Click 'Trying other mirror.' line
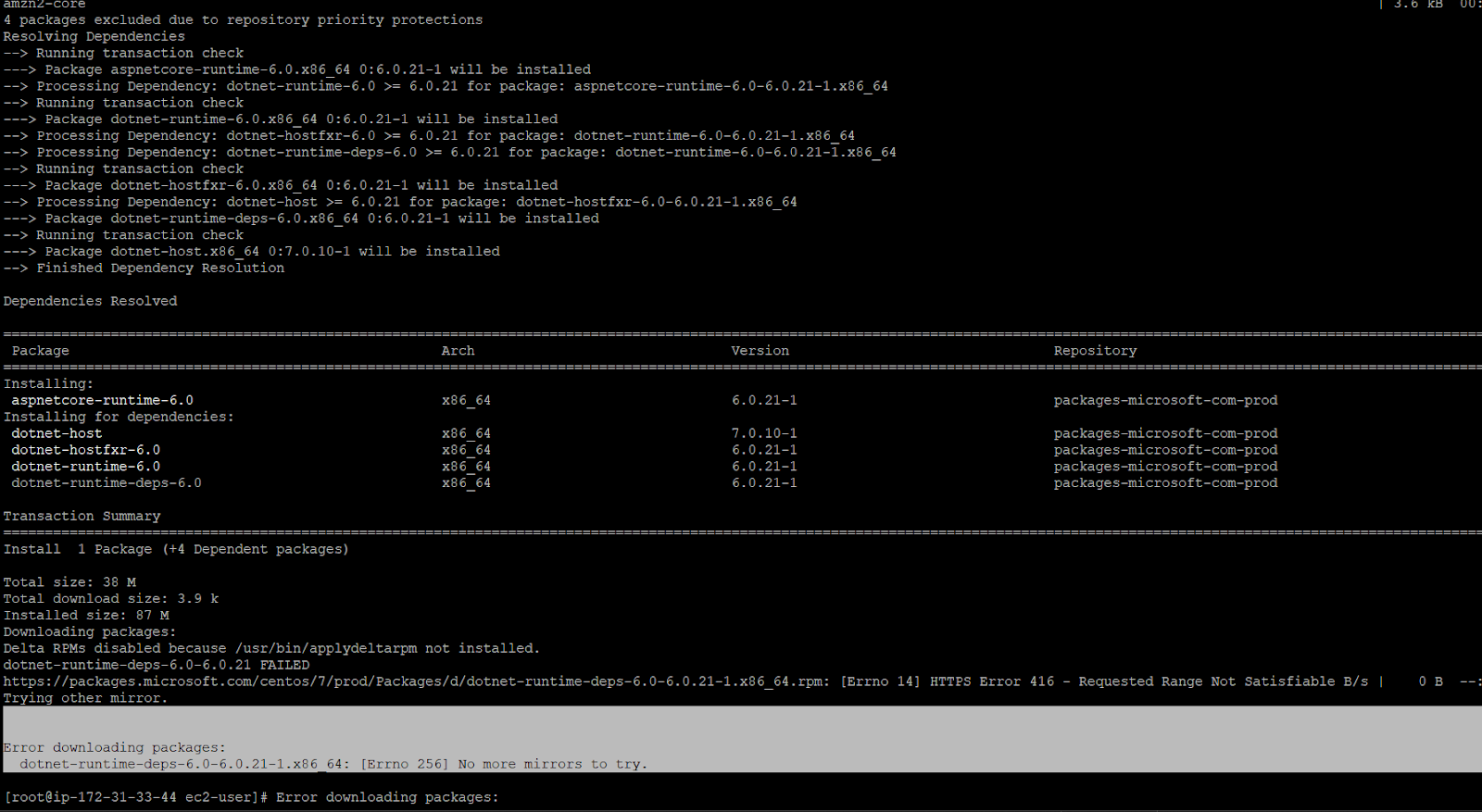 tap(86, 698)
